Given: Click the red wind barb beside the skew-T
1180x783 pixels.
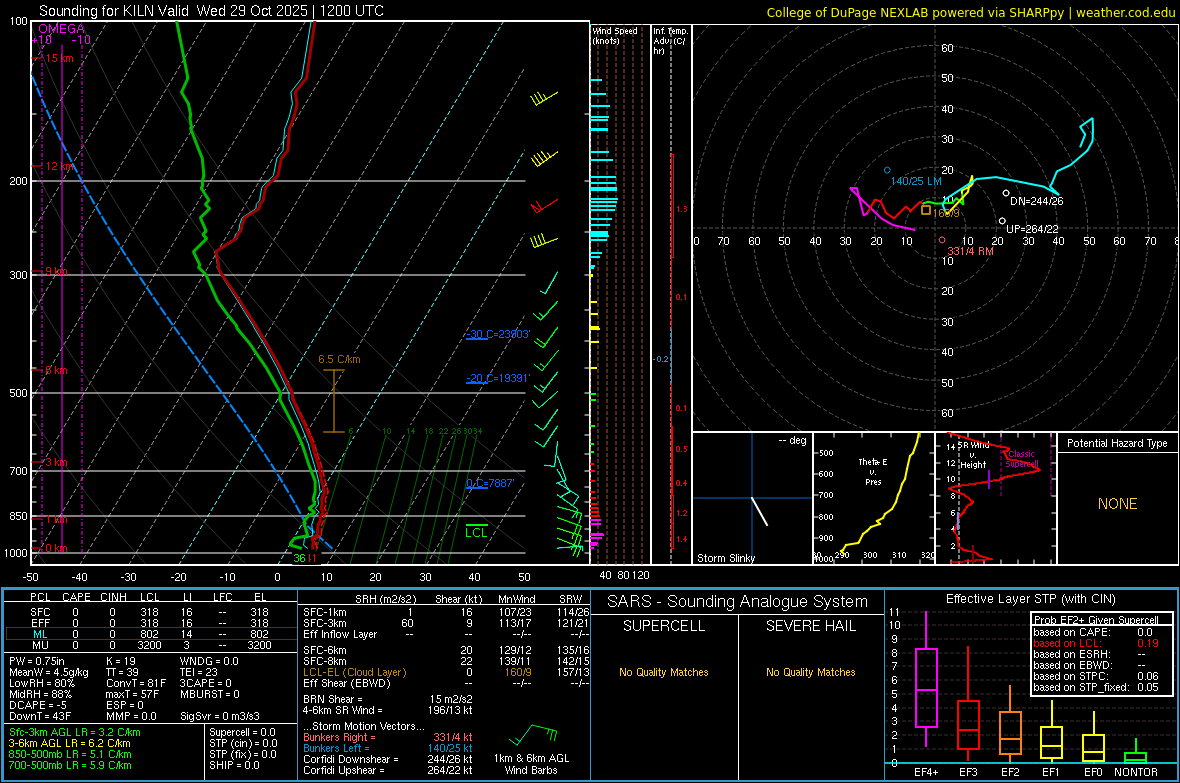Looking at the screenshot, I should pos(545,205).
